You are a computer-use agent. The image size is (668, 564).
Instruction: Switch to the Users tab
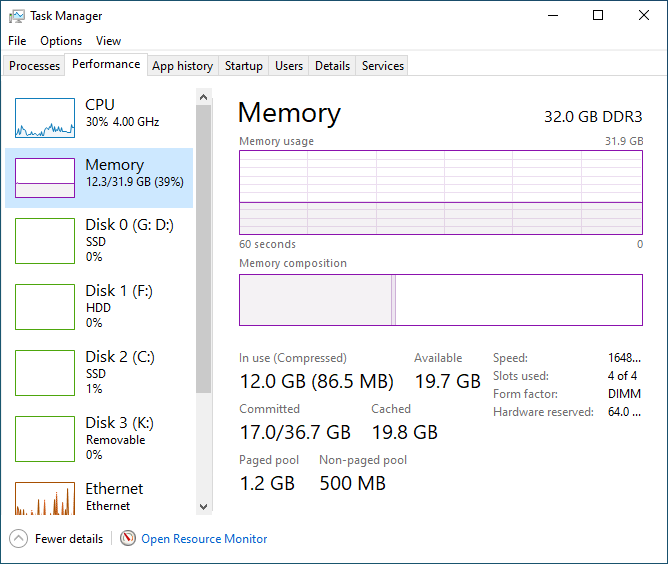[x=289, y=66]
